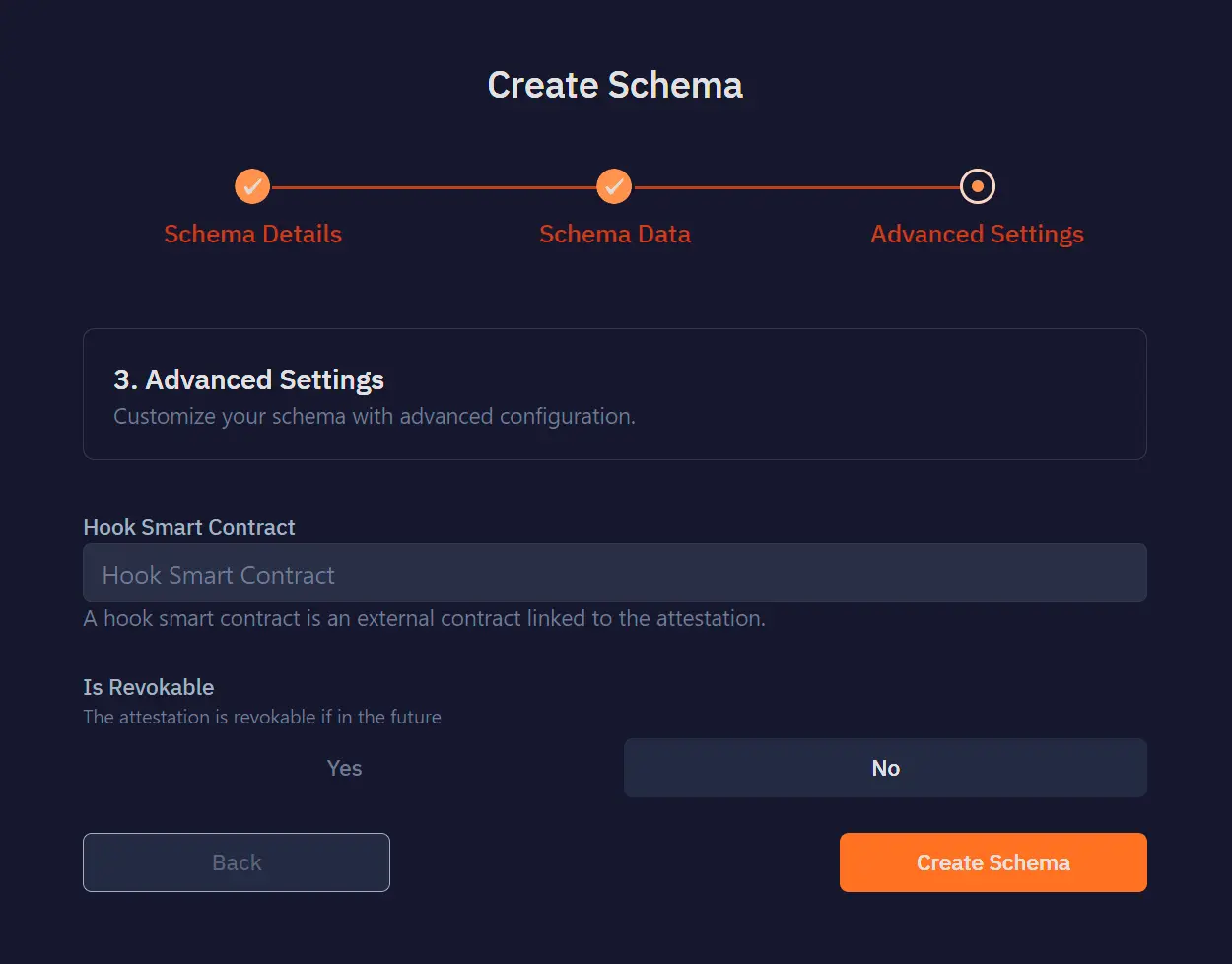This screenshot has height=964, width=1232.
Task: Click the orange Create Schema button
Action: pyautogui.click(x=992, y=863)
